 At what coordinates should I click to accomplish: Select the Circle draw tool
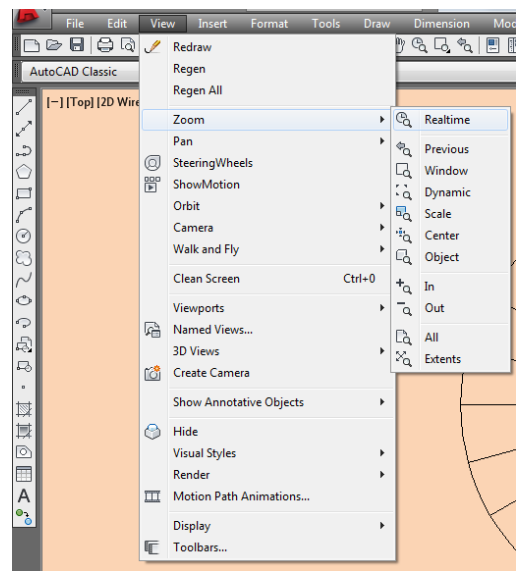(24, 236)
